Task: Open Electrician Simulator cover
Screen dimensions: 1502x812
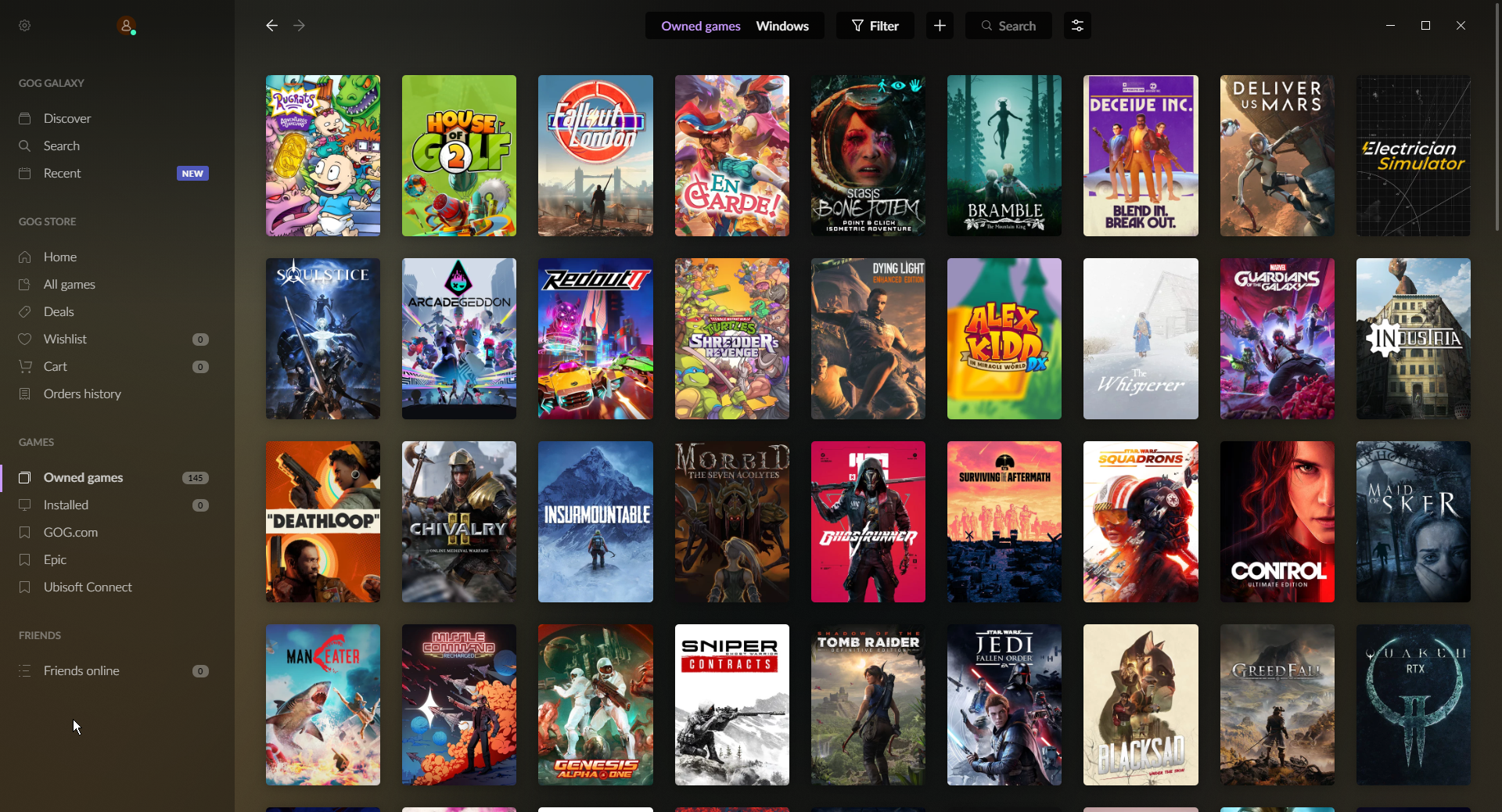Action: 1414,156
